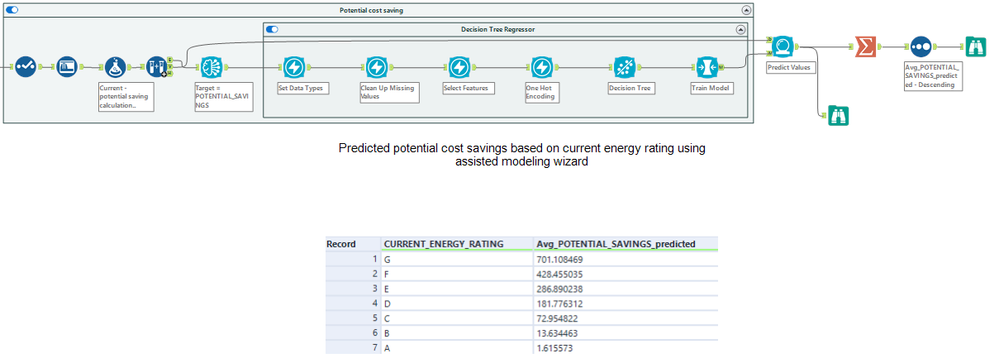Image resolution: width=999 pixels, height=364 pixels.
Task: Select the rating E cell
Action: pos(457,289)
